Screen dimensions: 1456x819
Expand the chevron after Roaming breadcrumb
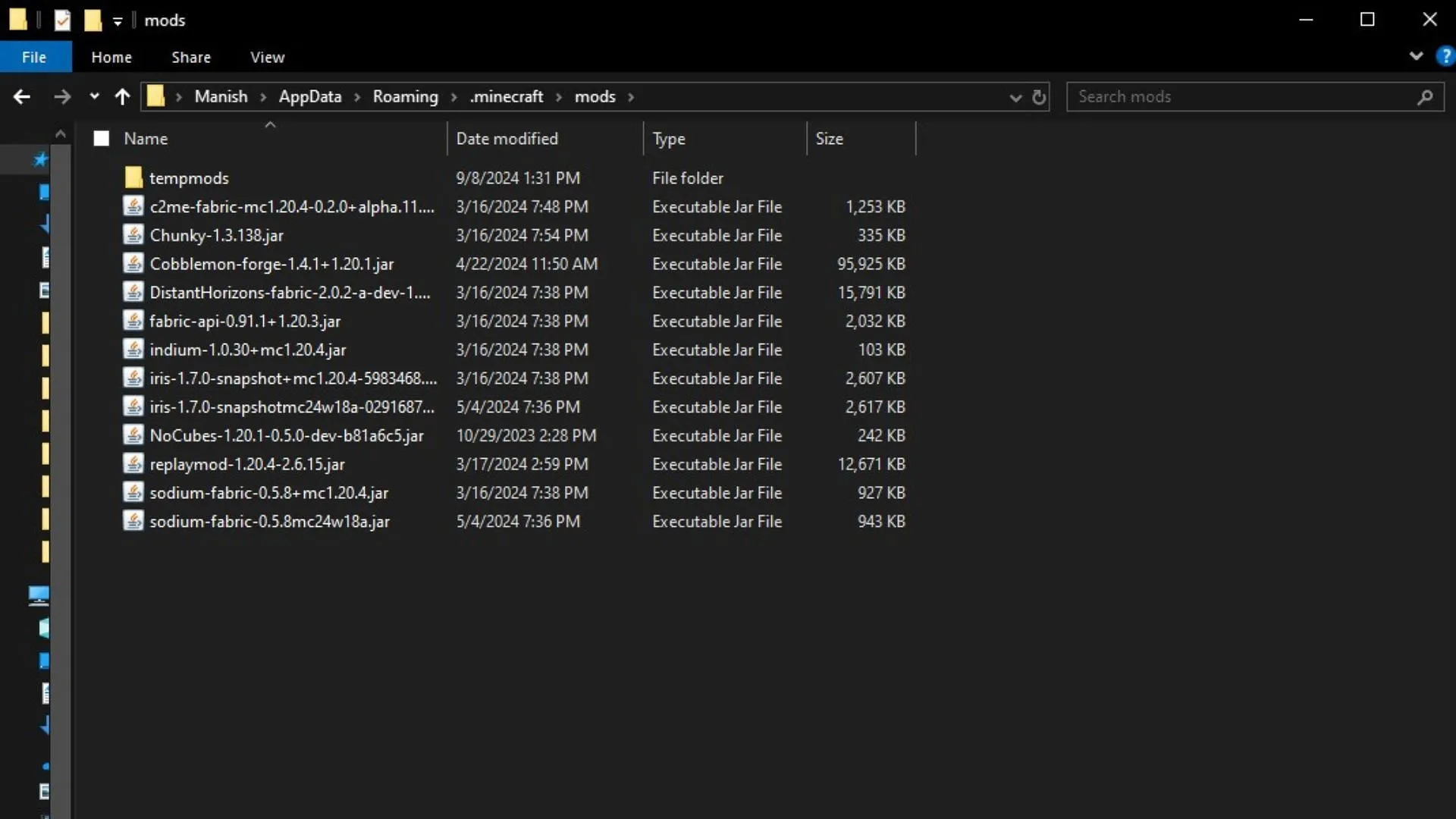tap(454, 97)
